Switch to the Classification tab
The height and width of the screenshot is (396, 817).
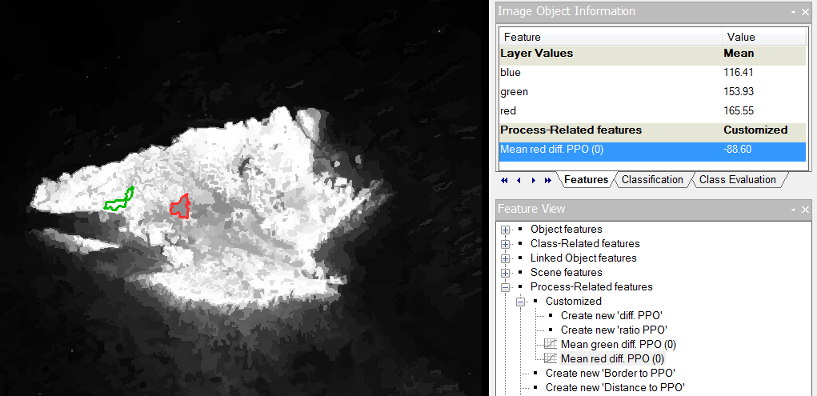[x=652, y=179]
